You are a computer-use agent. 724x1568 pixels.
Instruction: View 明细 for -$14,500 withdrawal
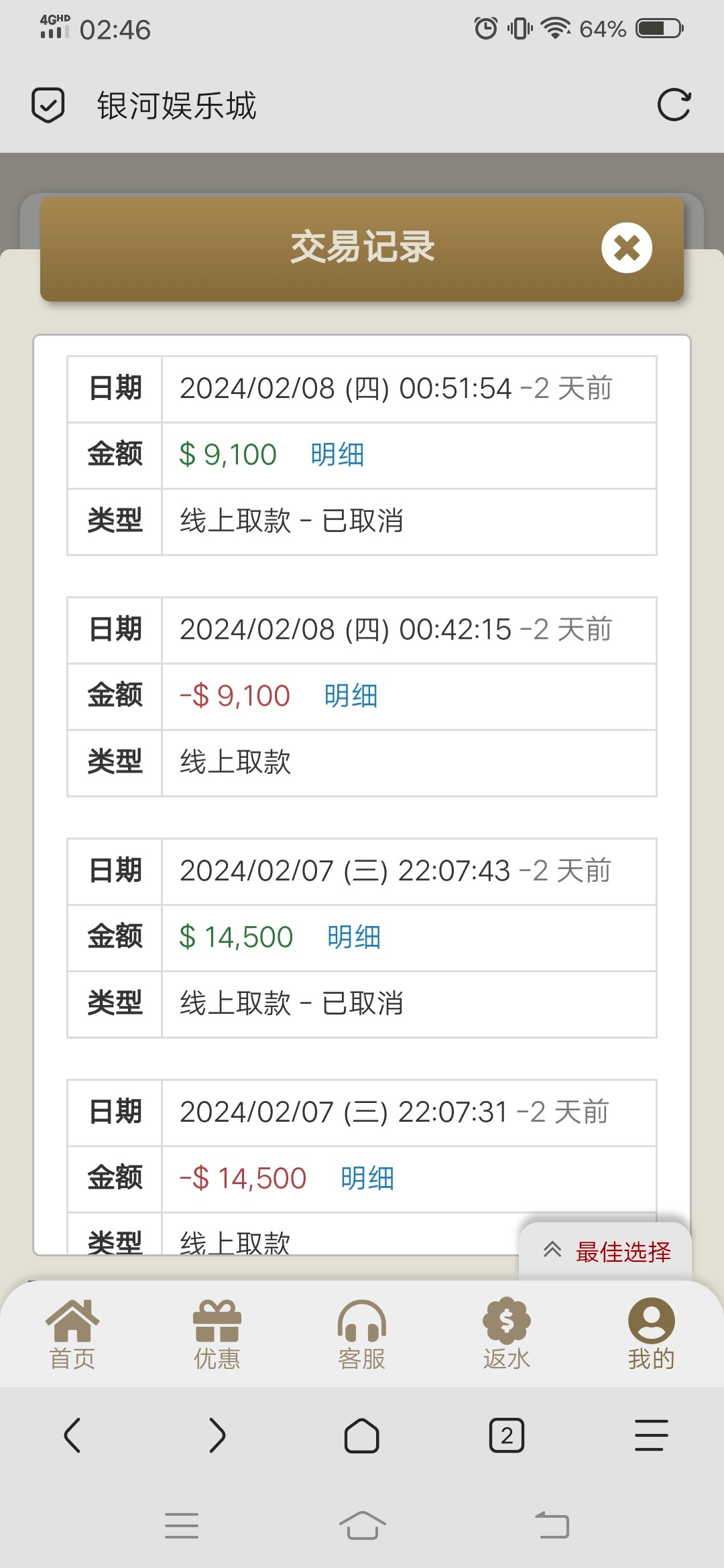point(367,1179)
